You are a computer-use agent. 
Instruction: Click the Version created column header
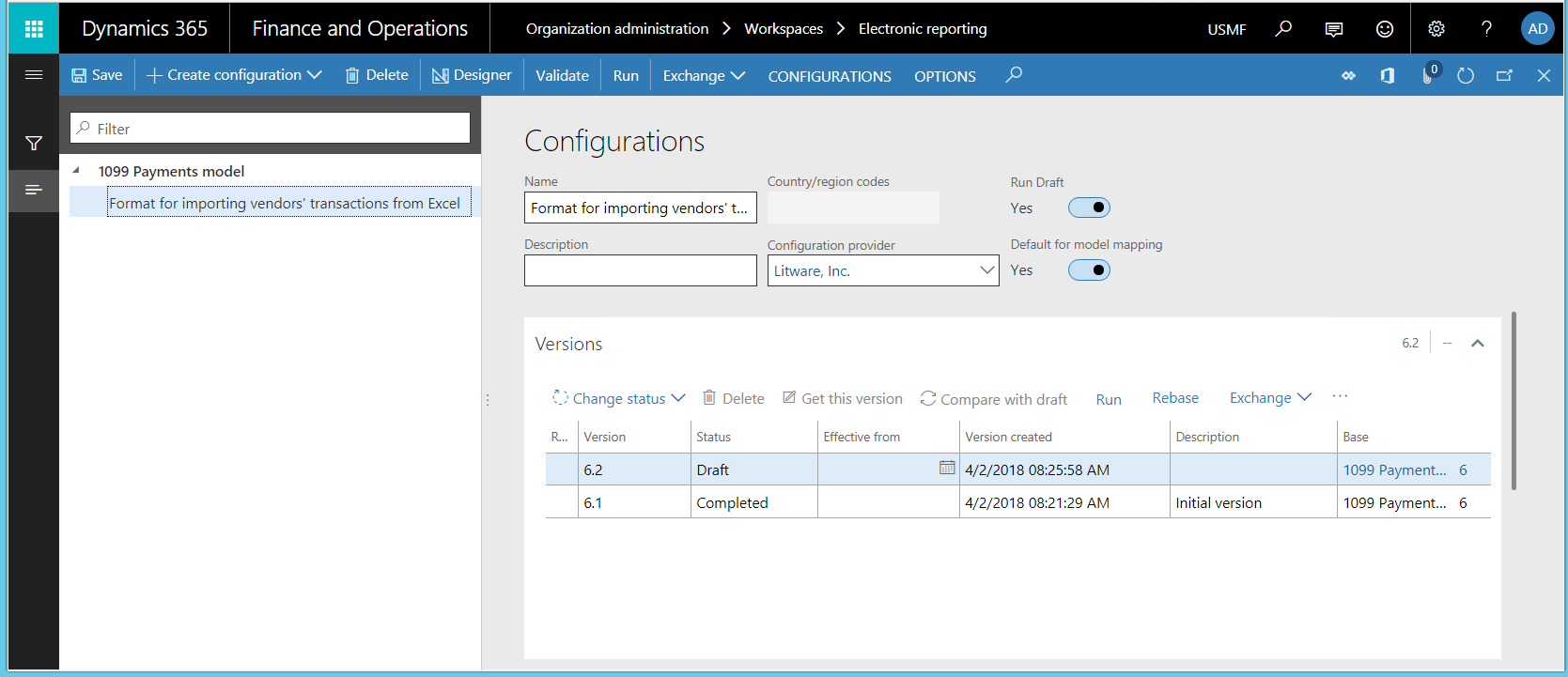(x=1008, y=437)
